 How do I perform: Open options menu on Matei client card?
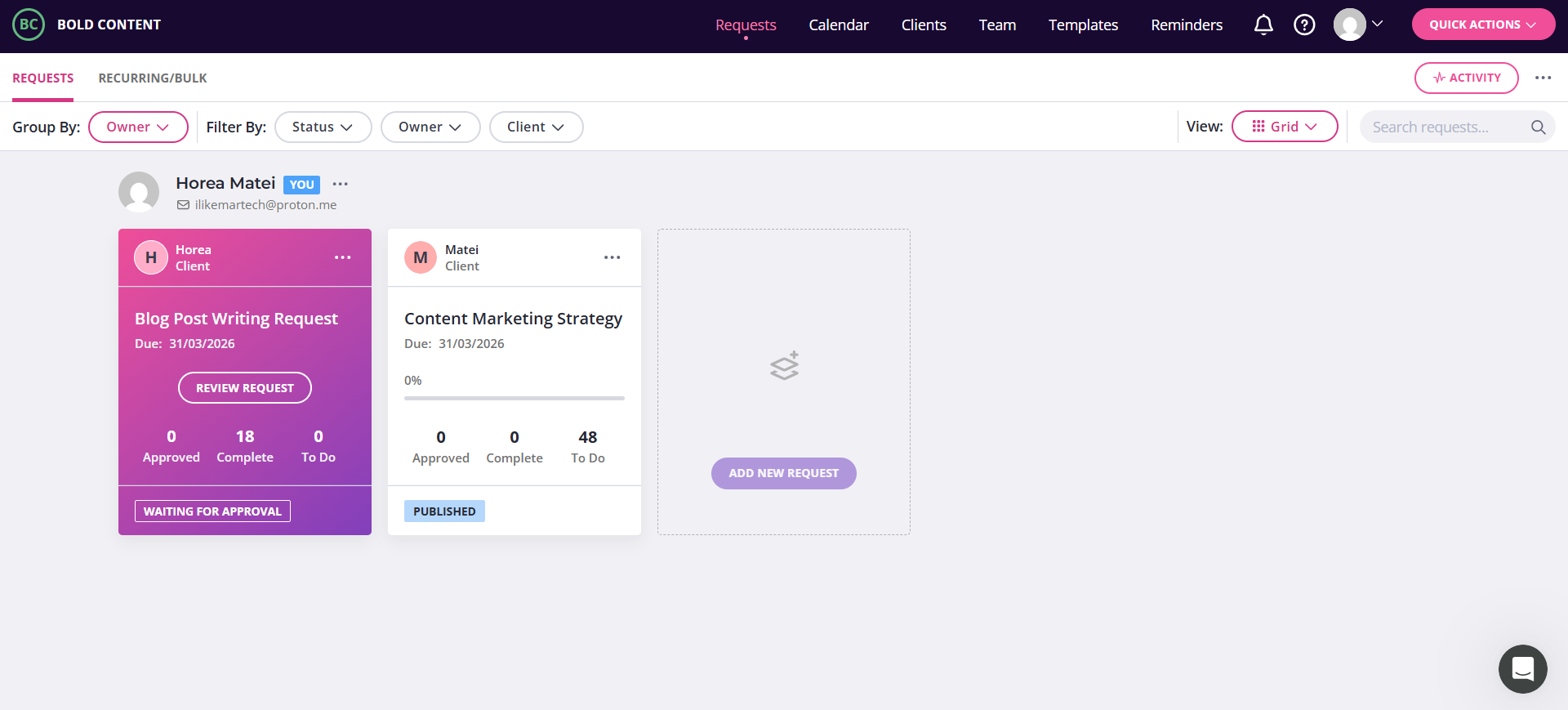612,257
